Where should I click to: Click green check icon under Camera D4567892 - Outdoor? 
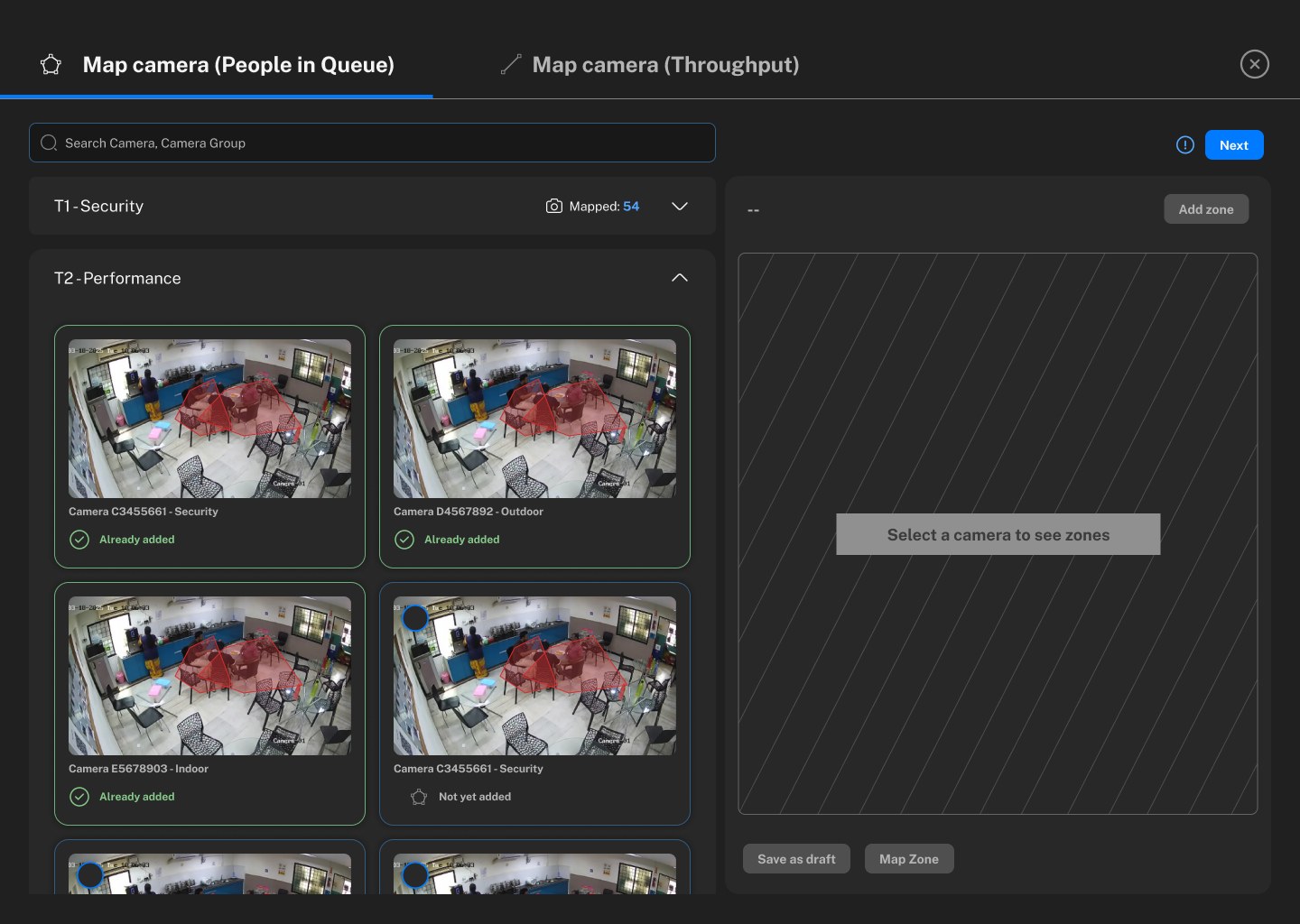(404, 540)
